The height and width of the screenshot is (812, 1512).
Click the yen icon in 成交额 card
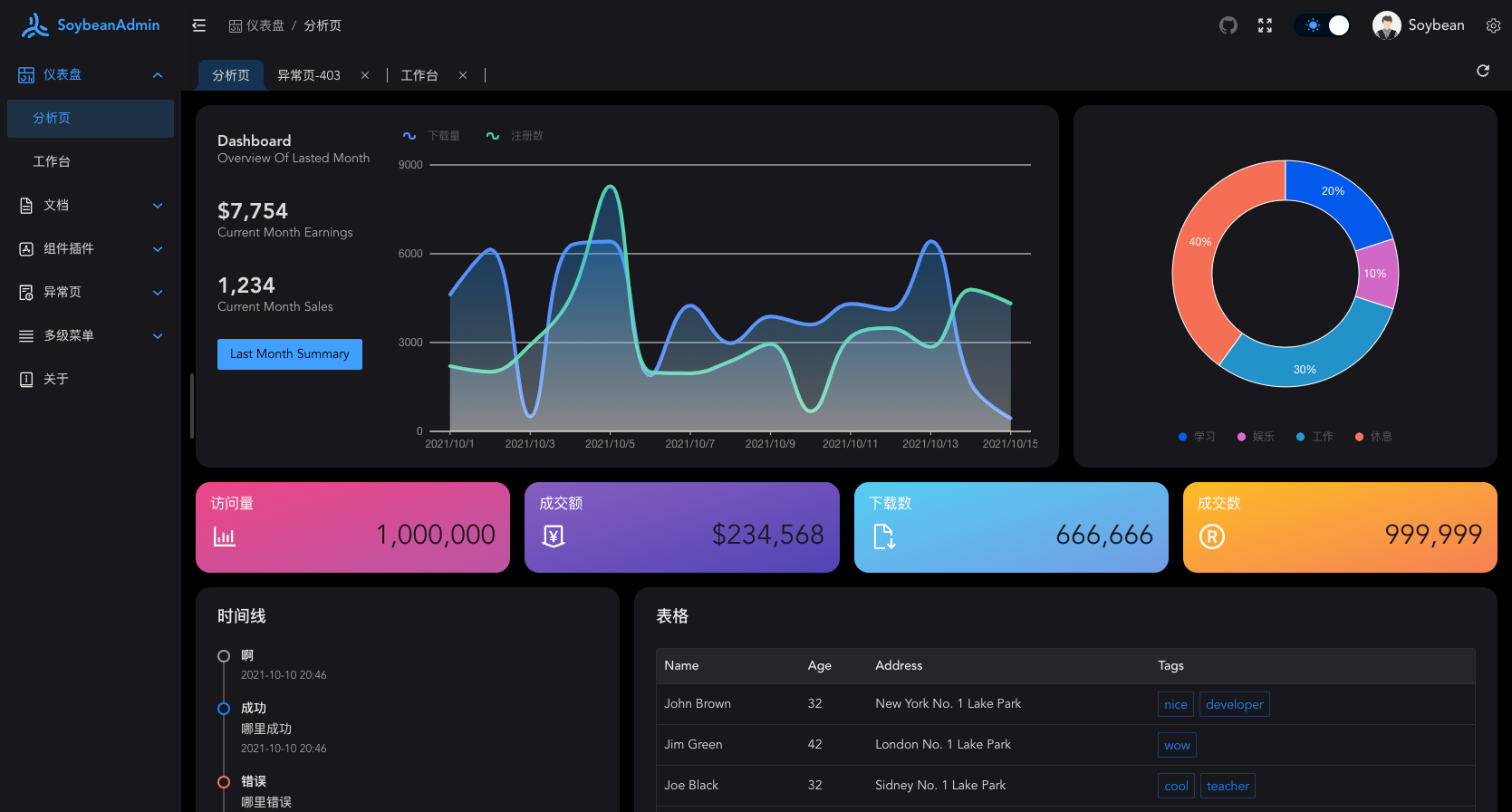(554, 536)
